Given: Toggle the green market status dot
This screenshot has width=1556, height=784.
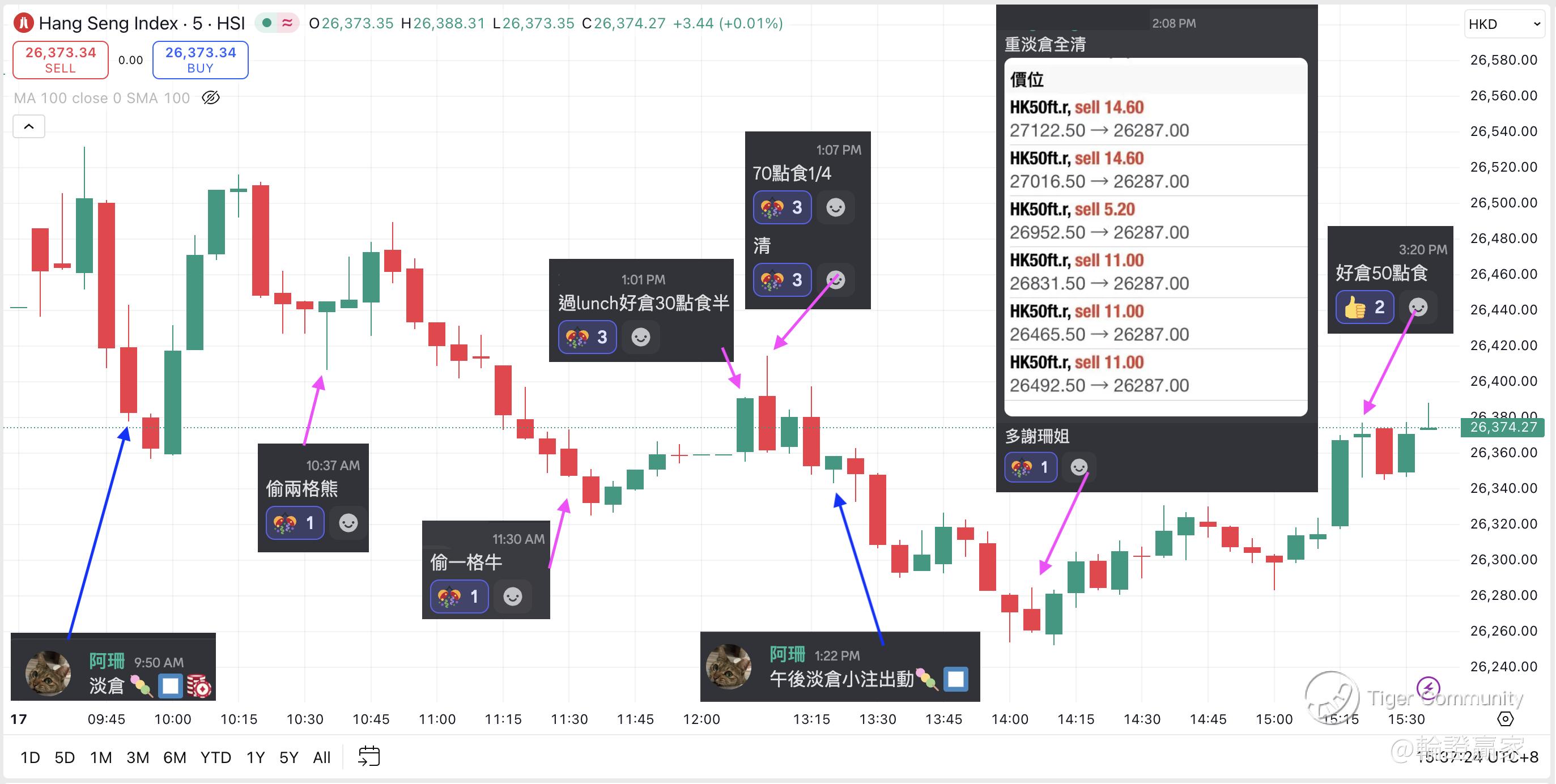Looking at the screenshot, I should 266,24.
